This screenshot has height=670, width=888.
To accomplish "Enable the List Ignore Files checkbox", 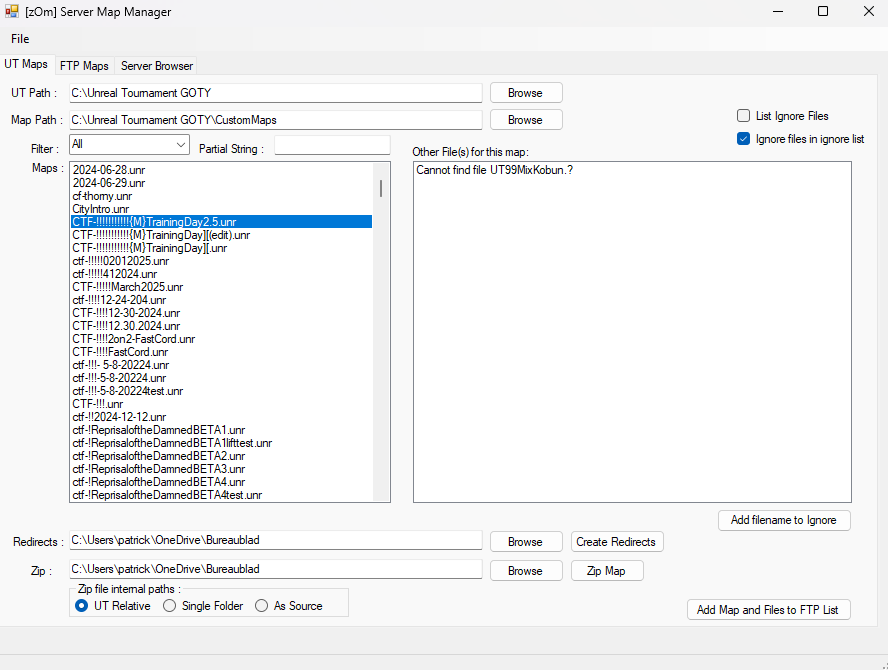I will [x=744, y=116].
